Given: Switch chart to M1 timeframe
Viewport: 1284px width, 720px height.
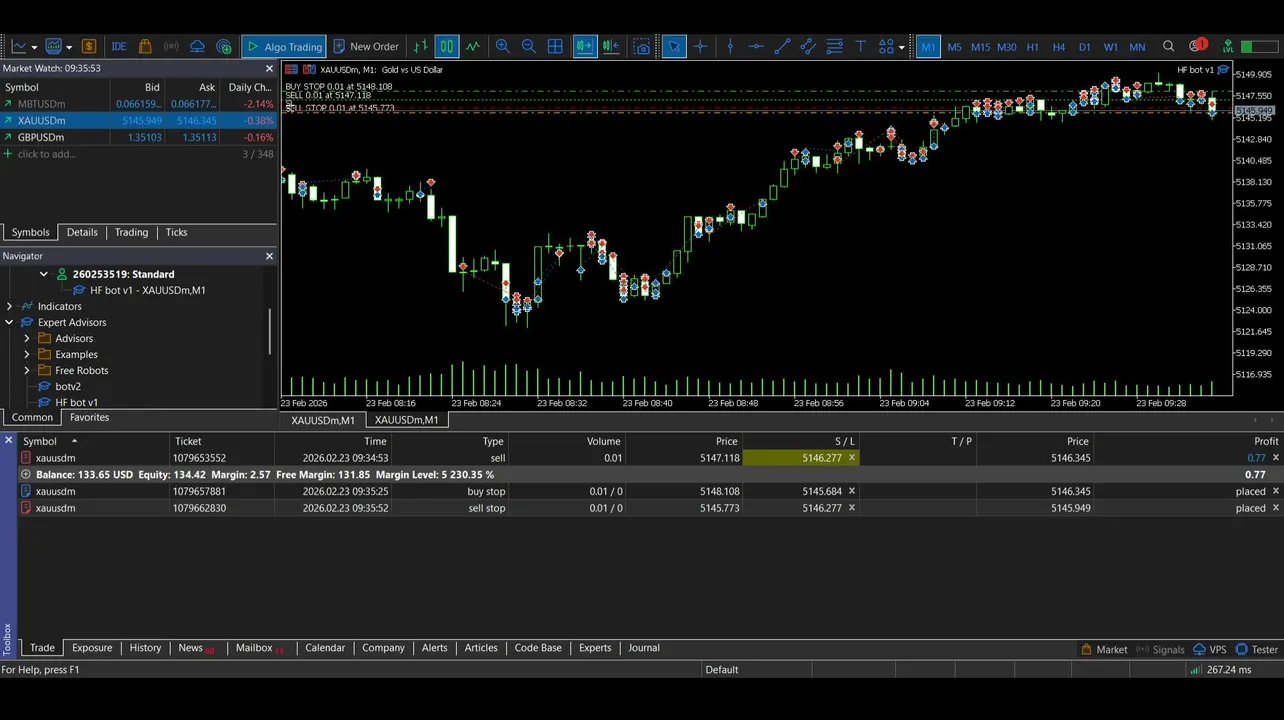Looking at the screenshot, I should click(x=928, y=46).
